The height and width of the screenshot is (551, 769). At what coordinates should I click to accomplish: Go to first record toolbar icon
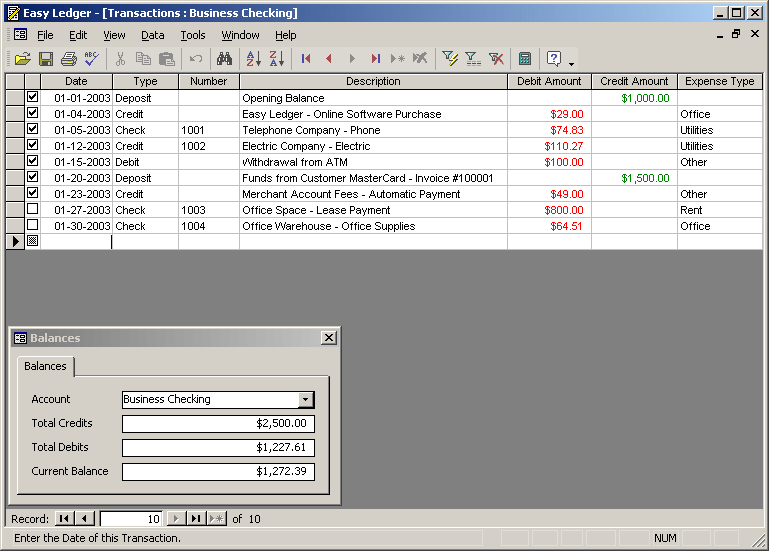tap(306, 59)
